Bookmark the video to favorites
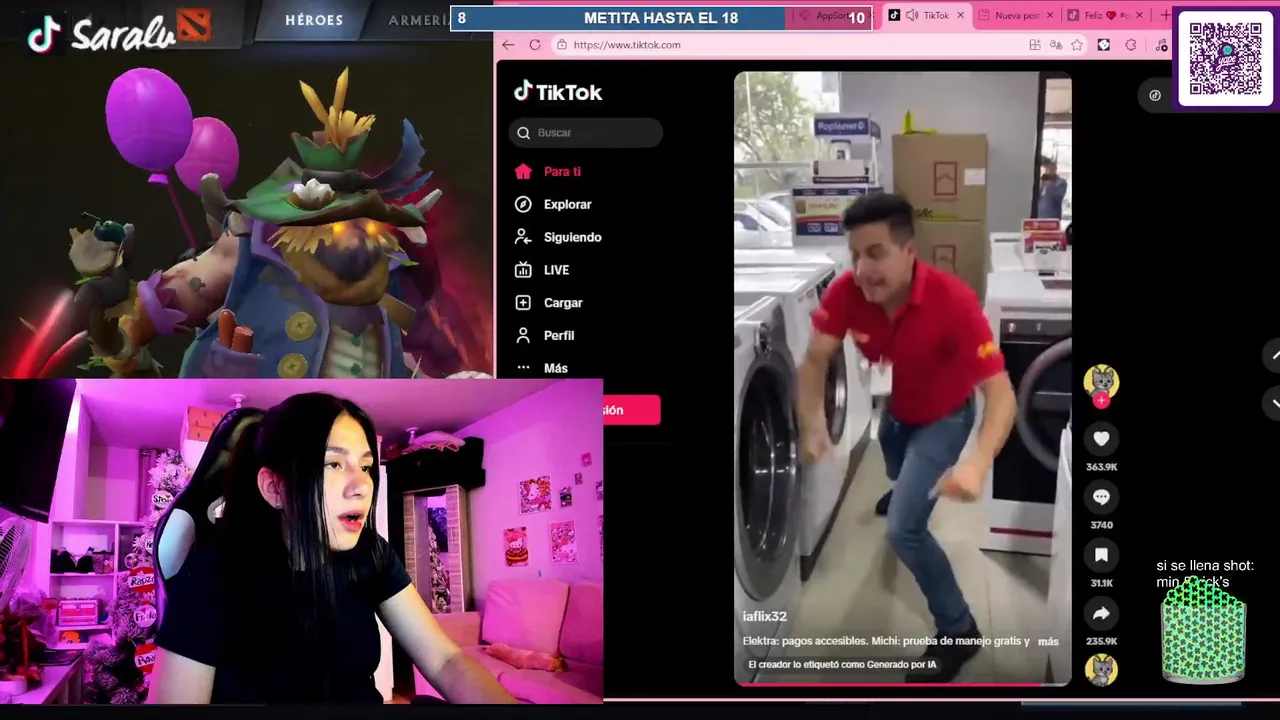This screenshot has width=1280, height=720. coord(1101,555)
